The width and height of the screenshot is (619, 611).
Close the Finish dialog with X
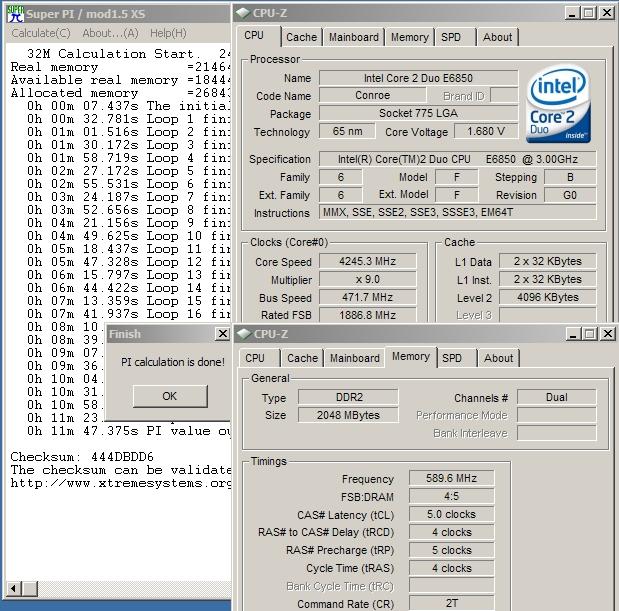223,334
